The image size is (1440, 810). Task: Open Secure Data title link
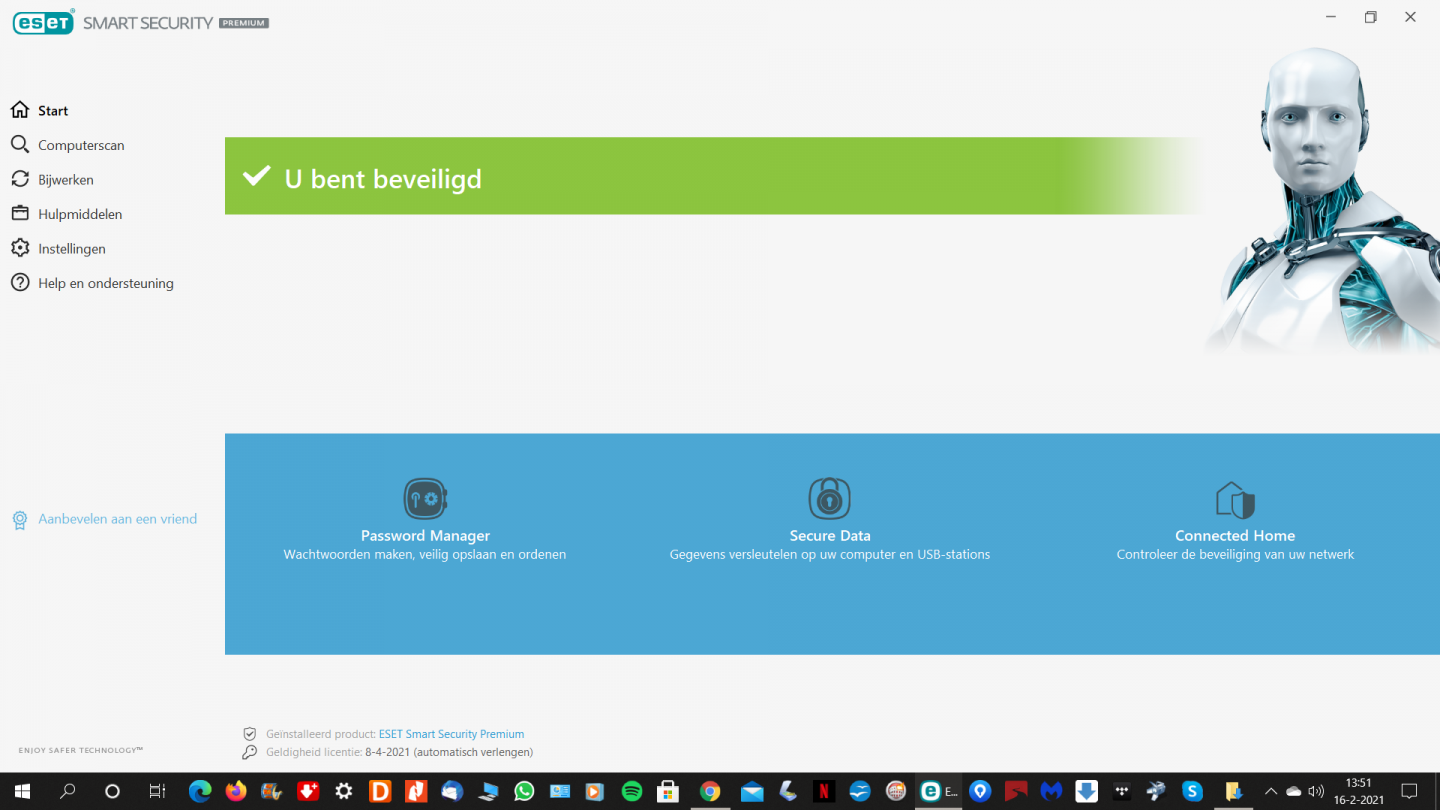coord(830,536)
